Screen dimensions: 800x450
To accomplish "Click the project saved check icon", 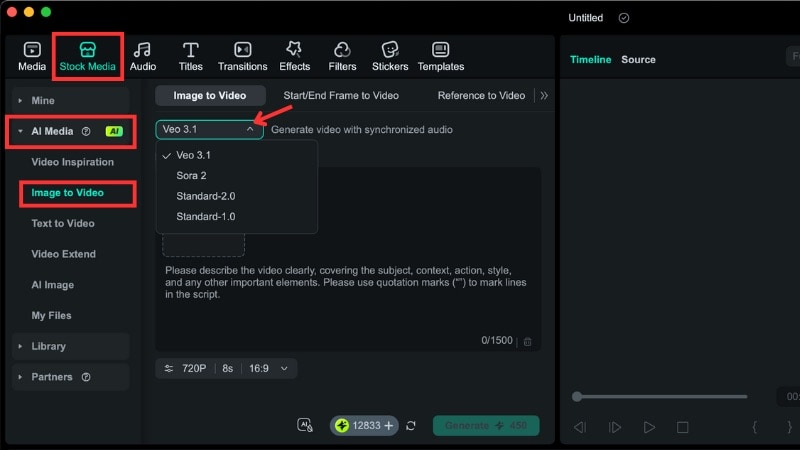I will 623,18.
